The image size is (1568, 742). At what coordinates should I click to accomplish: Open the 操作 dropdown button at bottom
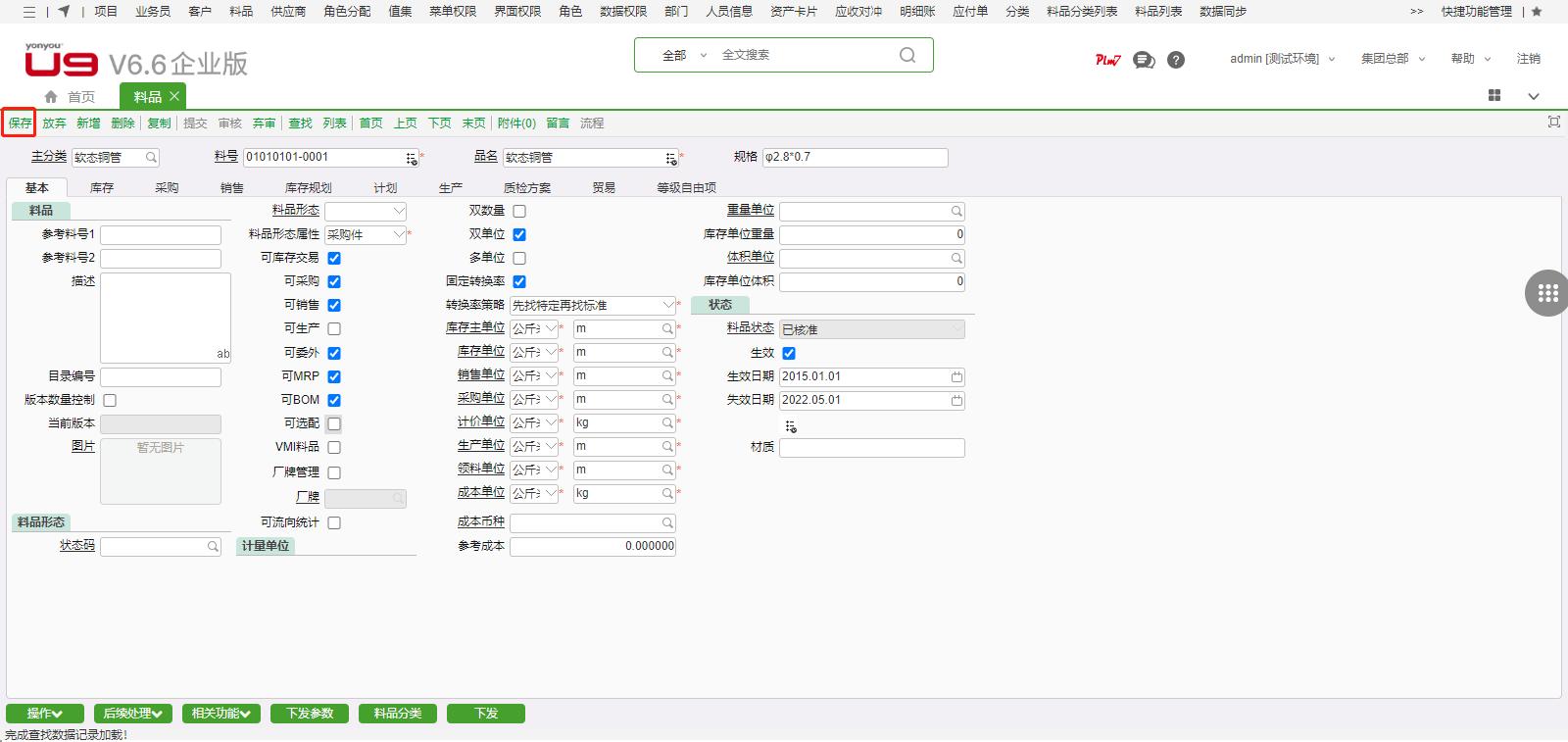point(45,714)
